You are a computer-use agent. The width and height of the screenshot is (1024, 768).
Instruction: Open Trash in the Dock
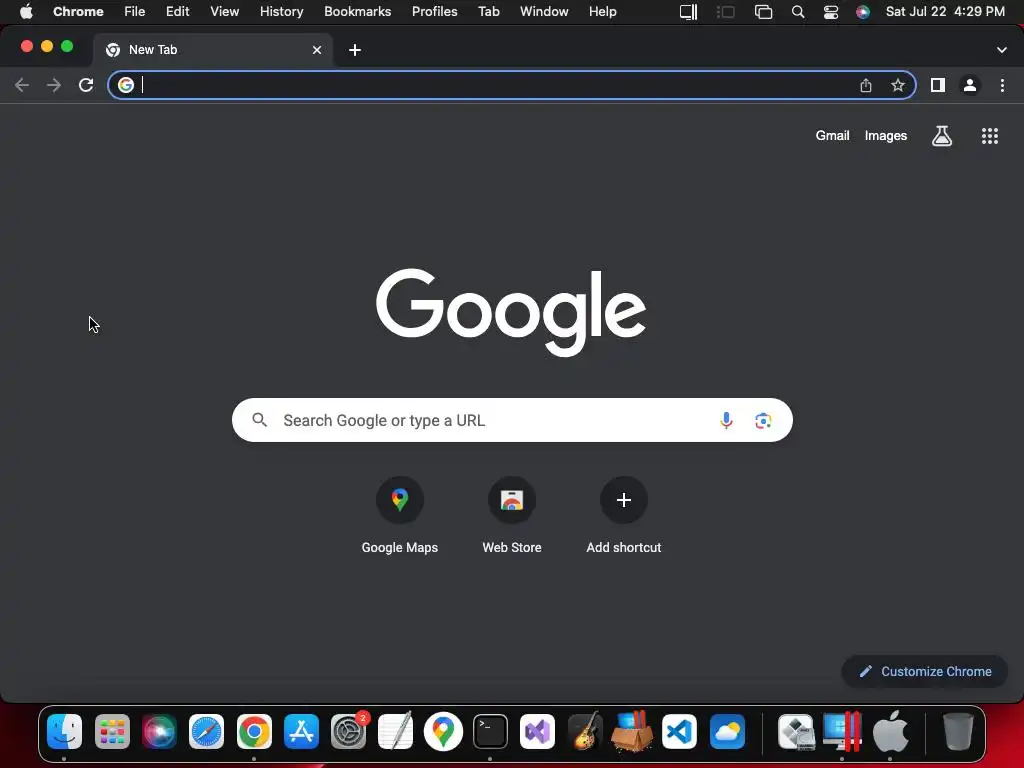957,731
